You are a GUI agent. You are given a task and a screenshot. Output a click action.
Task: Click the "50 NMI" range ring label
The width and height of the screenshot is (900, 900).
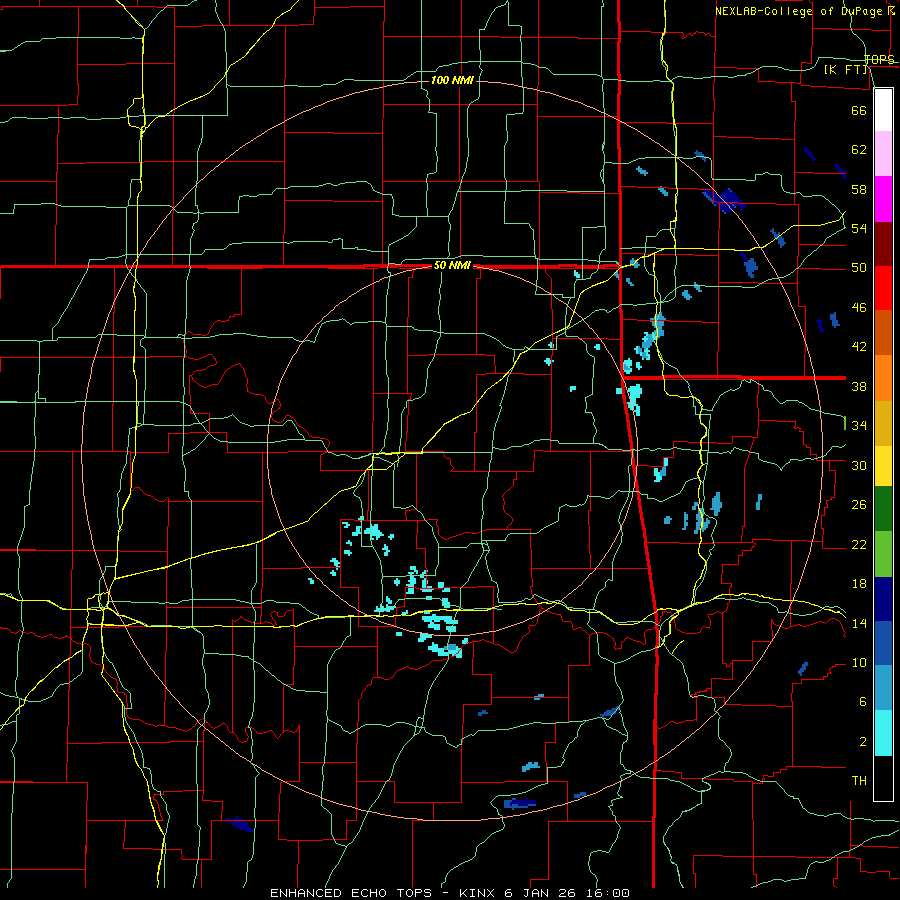(452, 266)
